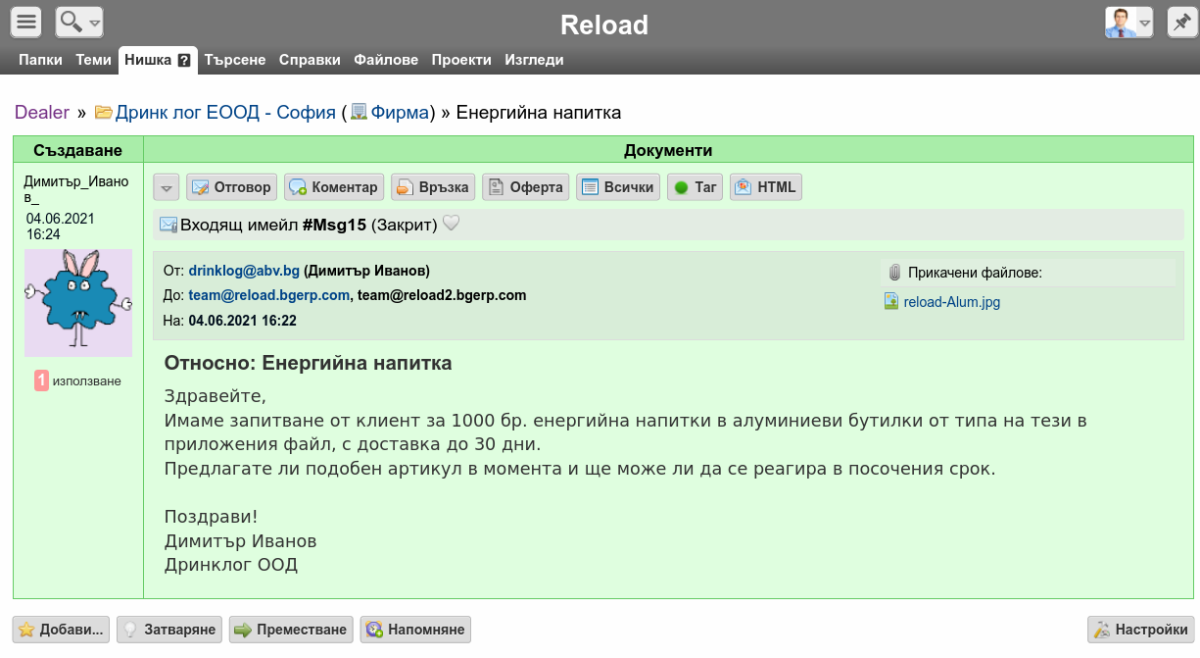
Task: Open Настройки settings button
Action: 1141,630
